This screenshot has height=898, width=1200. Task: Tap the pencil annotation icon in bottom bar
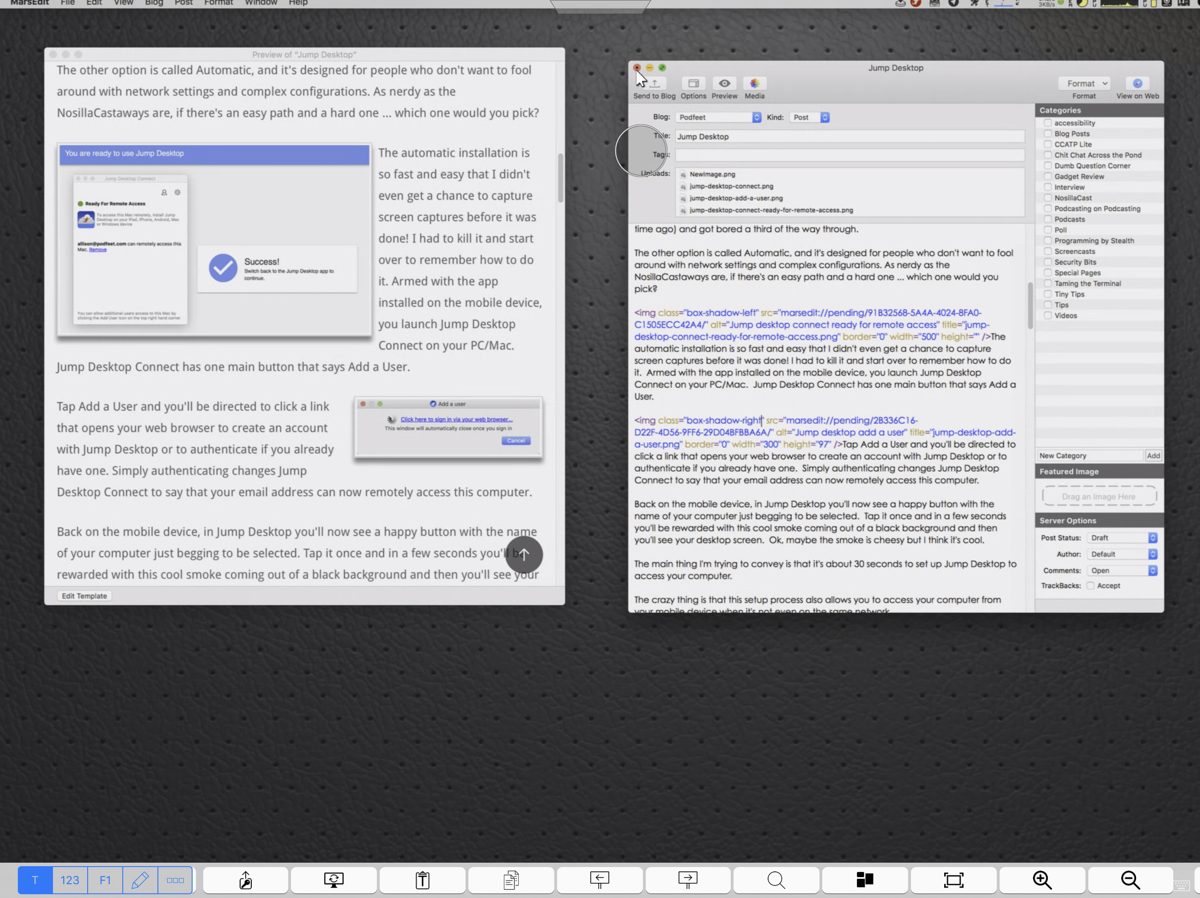pyautogui.click(x=140, y=880)
